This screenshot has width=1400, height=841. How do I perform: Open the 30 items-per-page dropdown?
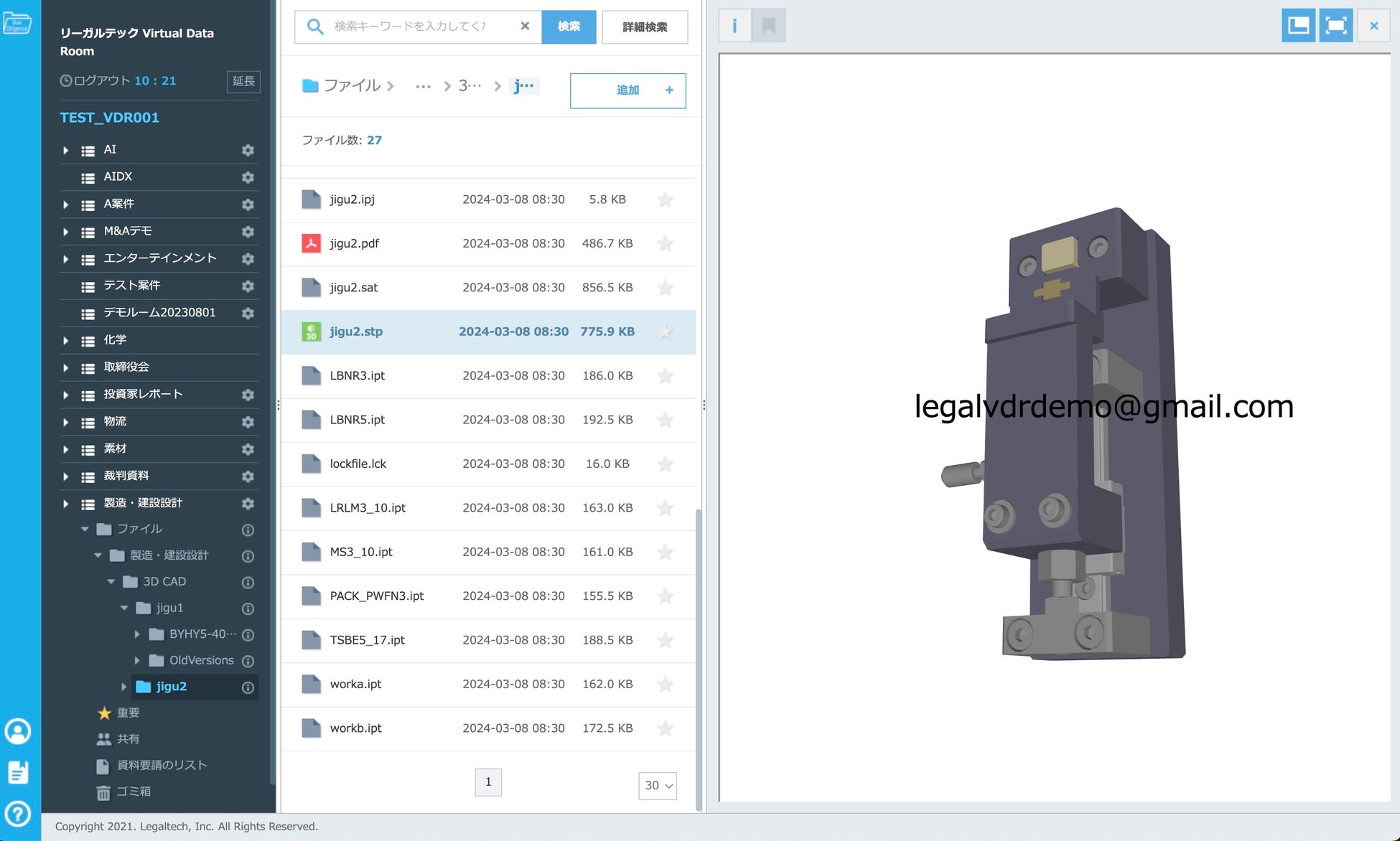pos(657,785)
